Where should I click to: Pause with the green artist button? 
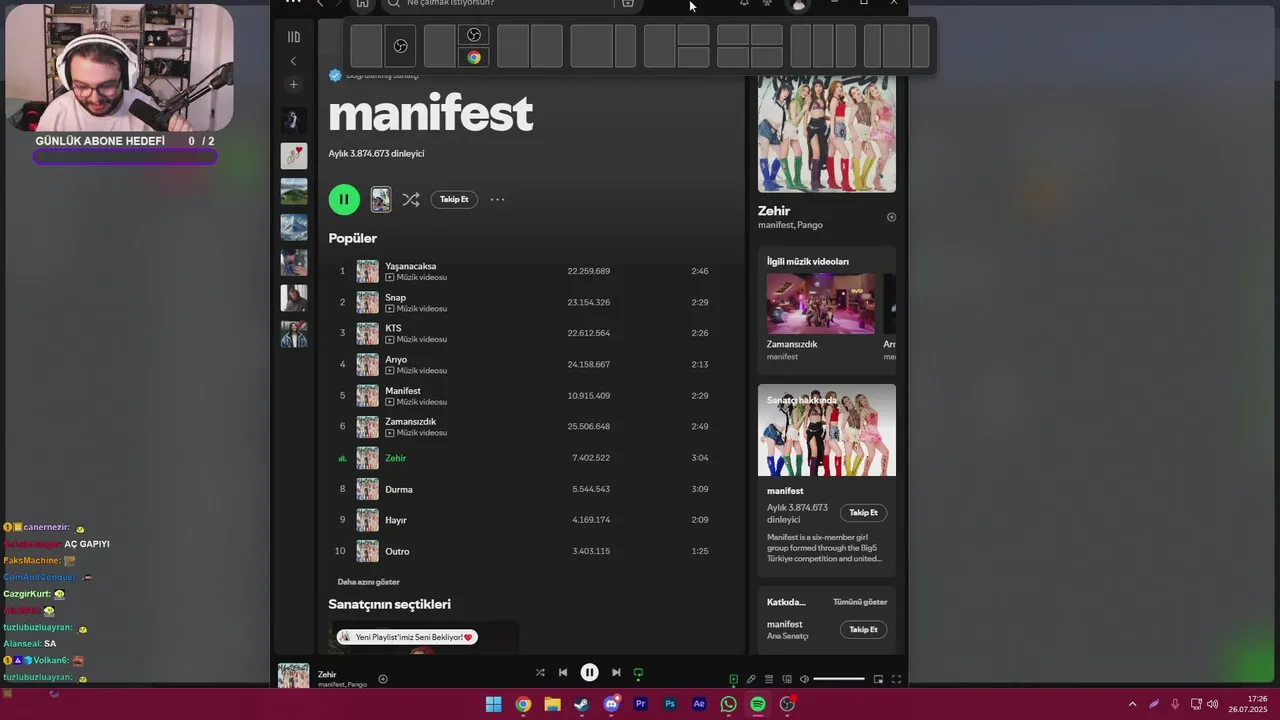coord(344,199)
